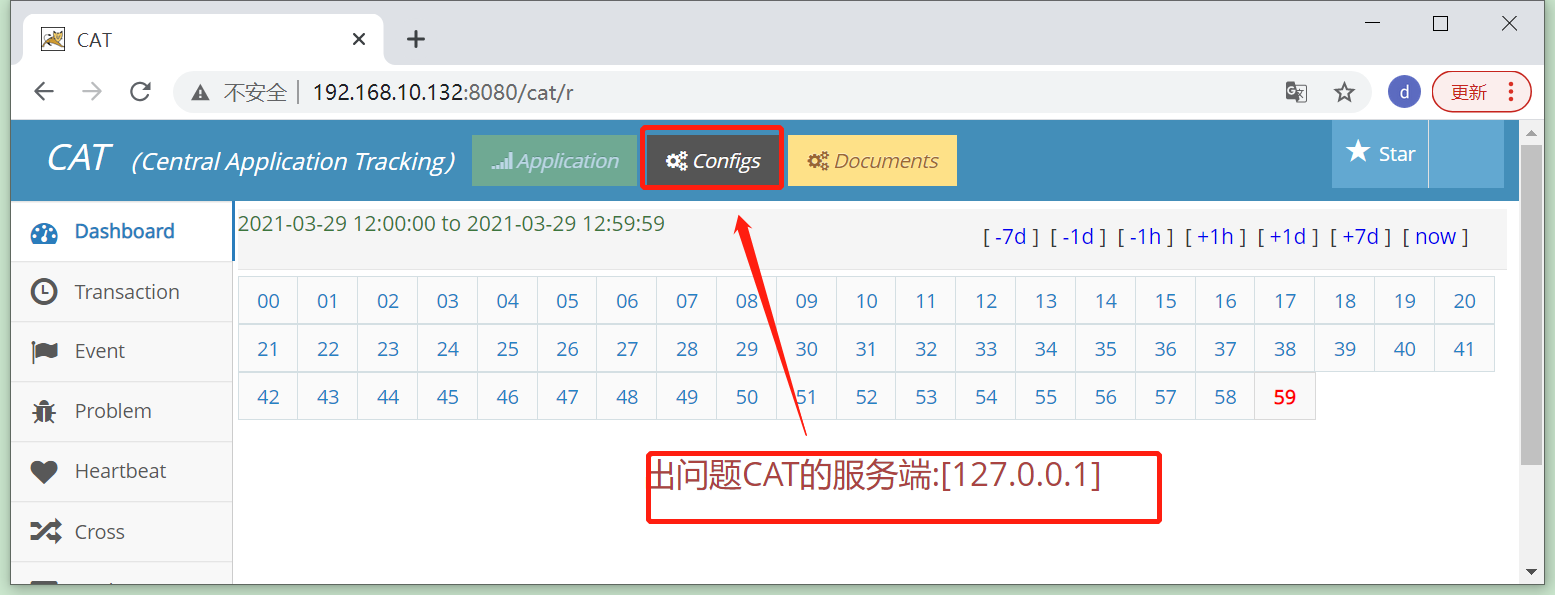Toggle the Star rating for CAT
The width and height of the screenshot is (1555, 595).
coord(1358,152)
